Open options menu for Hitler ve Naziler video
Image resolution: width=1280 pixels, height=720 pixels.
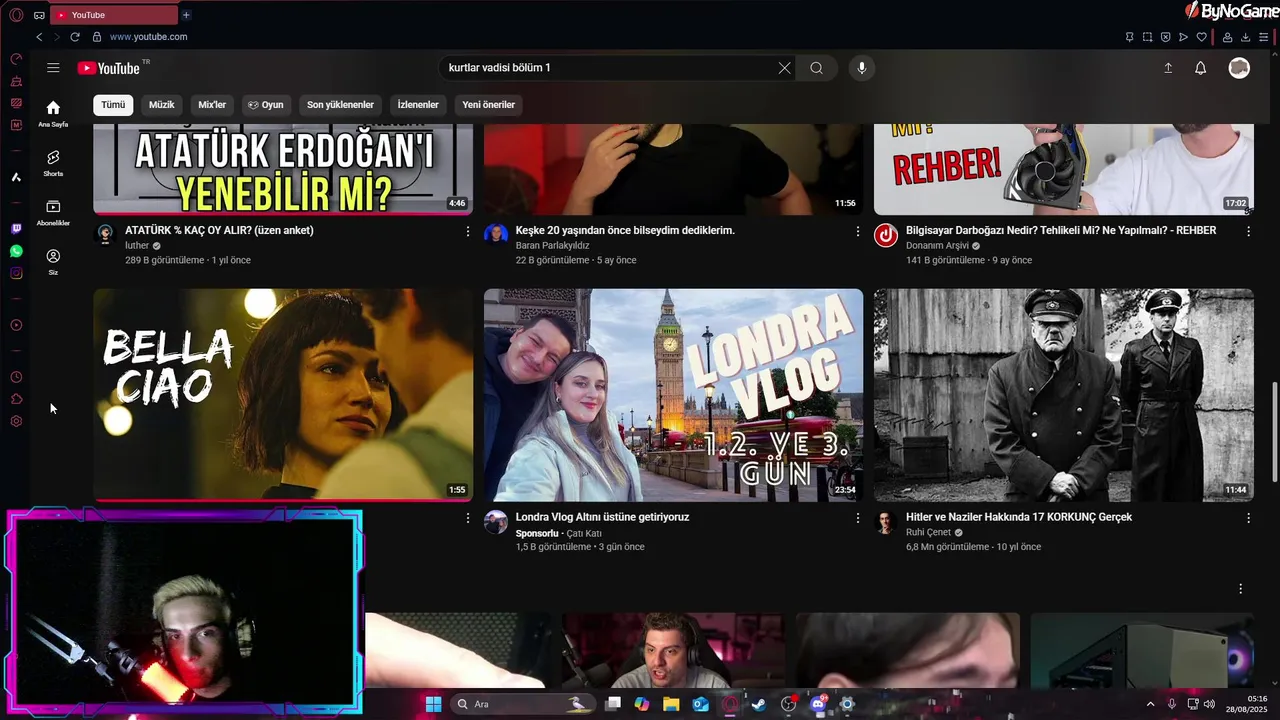pos(1248,518)
